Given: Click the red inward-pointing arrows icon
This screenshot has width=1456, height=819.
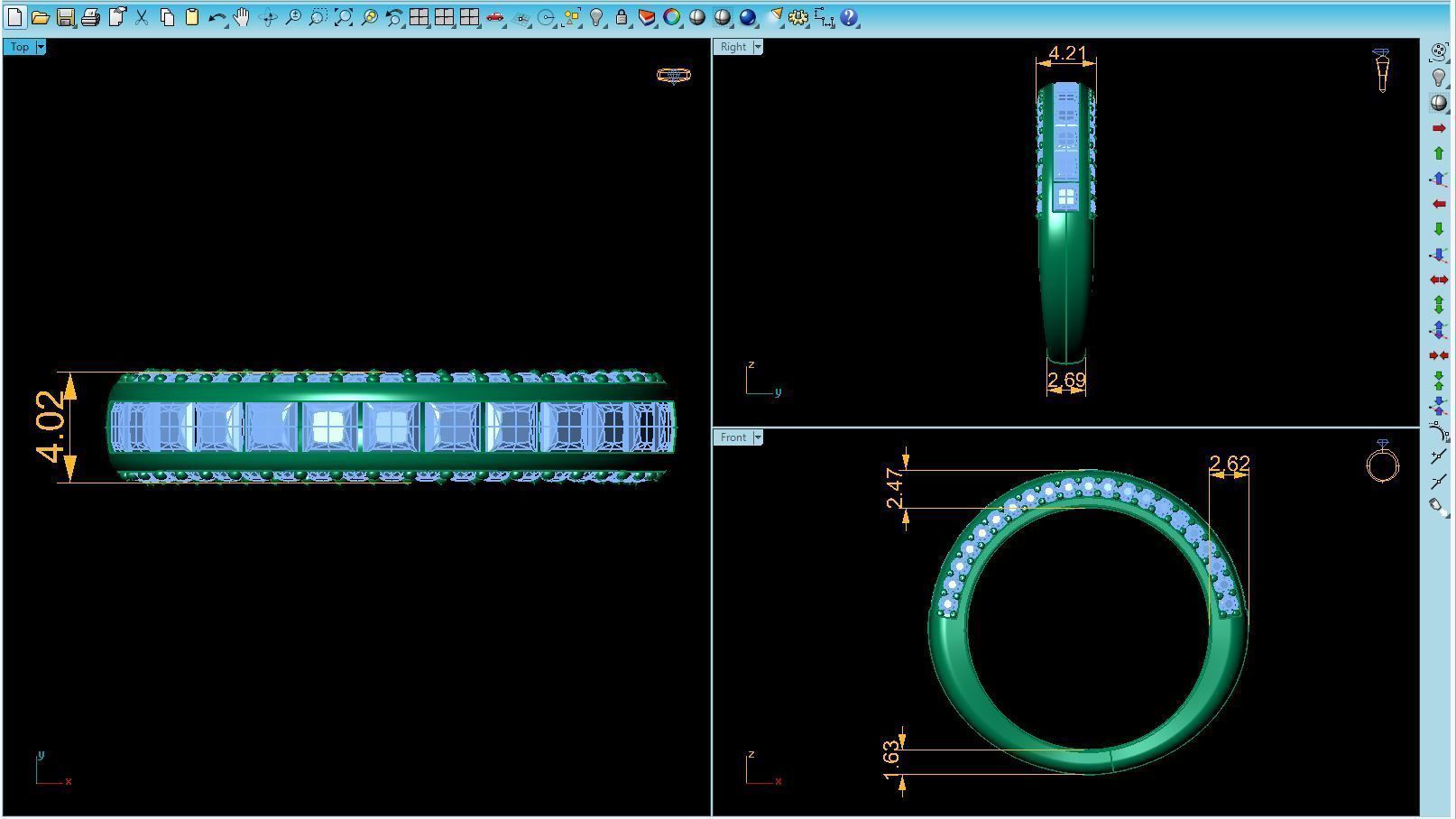Looking at the screenshot, I should (1439, 355).
